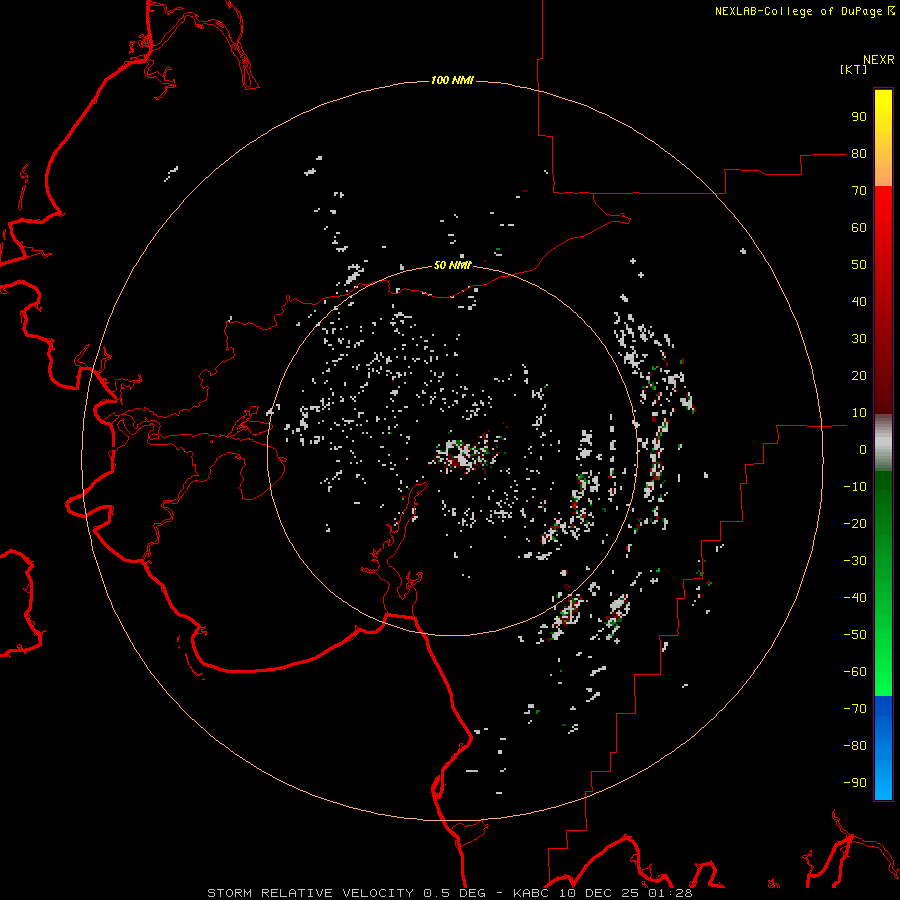This screenshot has width=900, height=900.
Task: Click the -50 value on velocity scale
Action: [855, 634]
